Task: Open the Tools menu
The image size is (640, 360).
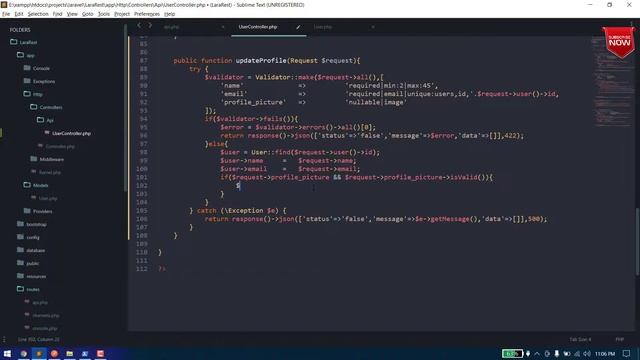Action: [104, 14]
